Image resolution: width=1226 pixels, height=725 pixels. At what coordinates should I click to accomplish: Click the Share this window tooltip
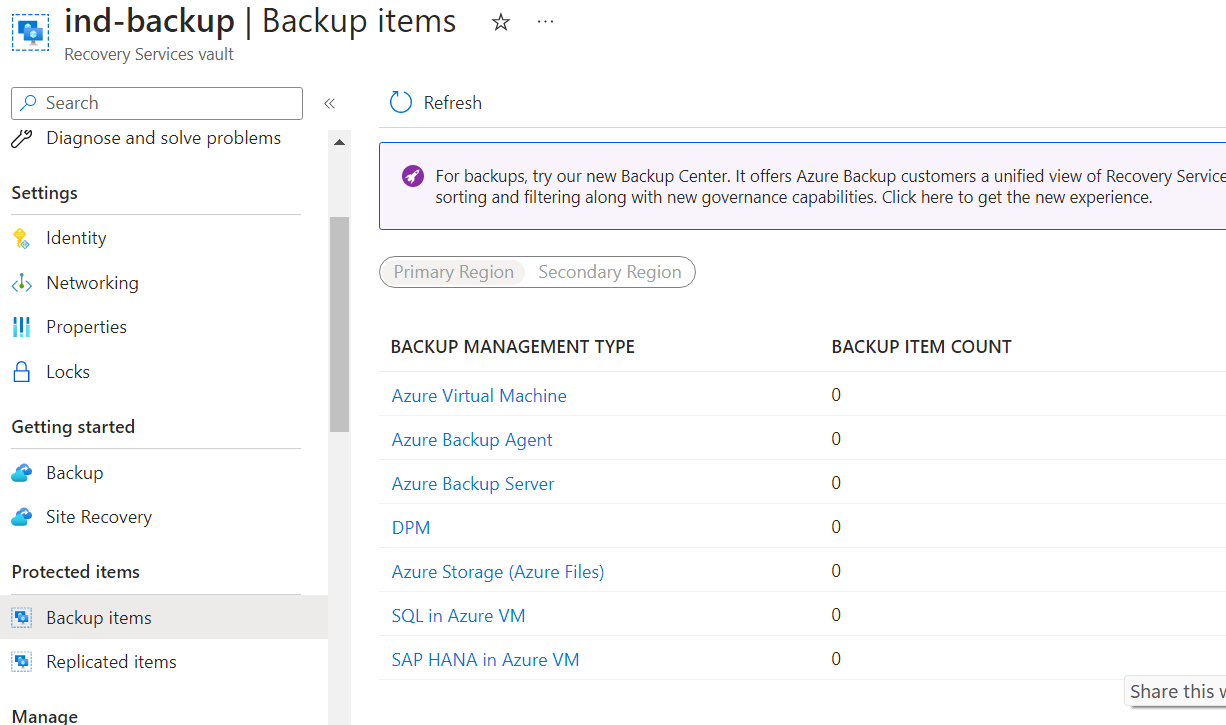pos(1175,691)
